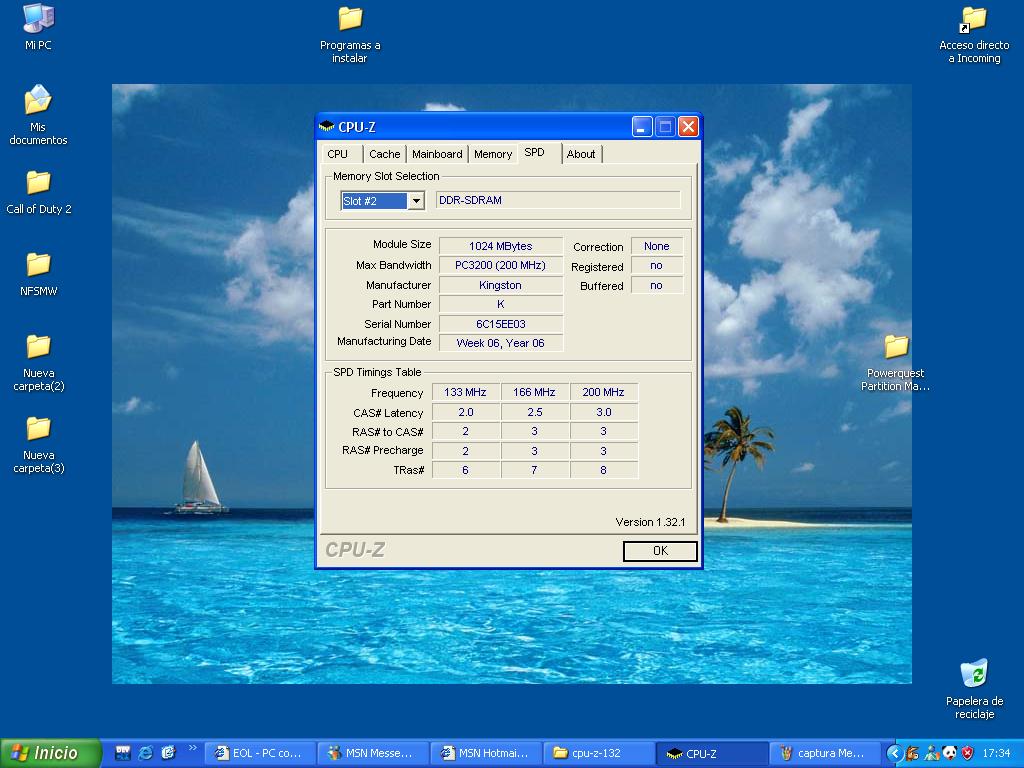
Task: Switch to EOL - PC taskbar window
Action: click(260, 754)
